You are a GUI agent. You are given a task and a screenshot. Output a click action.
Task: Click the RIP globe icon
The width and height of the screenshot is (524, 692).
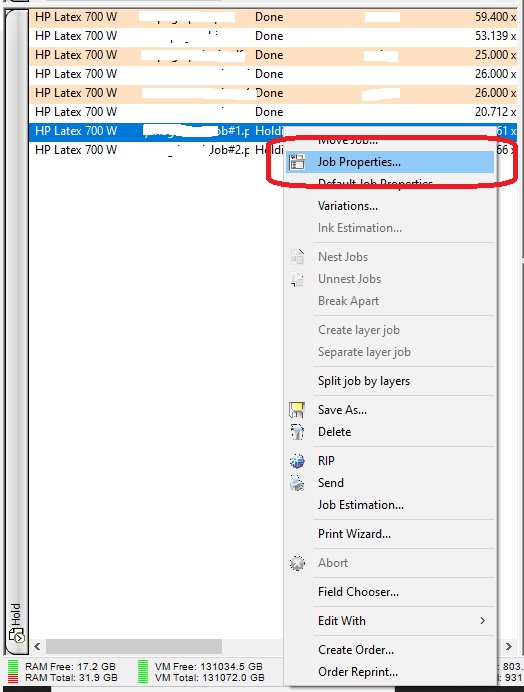(297, 461)
